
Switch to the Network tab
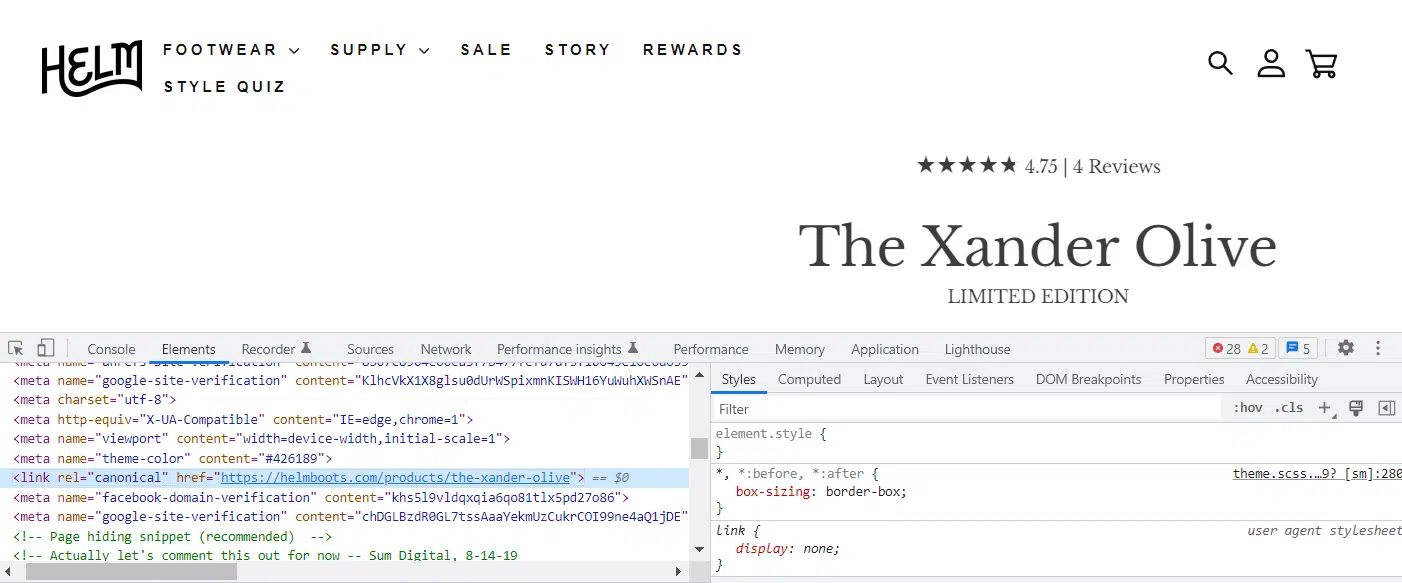pos(445,348)
